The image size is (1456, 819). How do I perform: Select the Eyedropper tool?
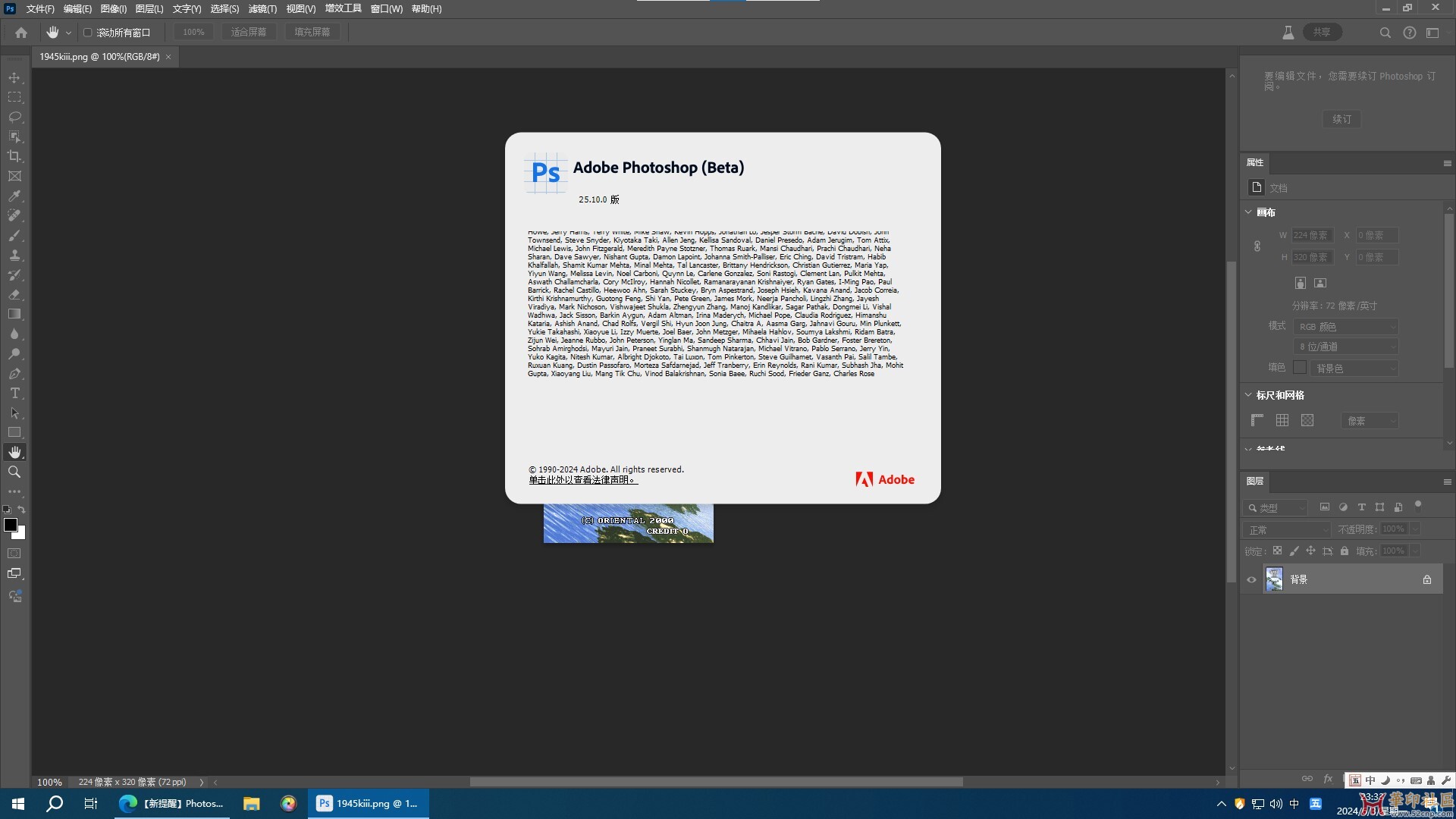point(14,196)
